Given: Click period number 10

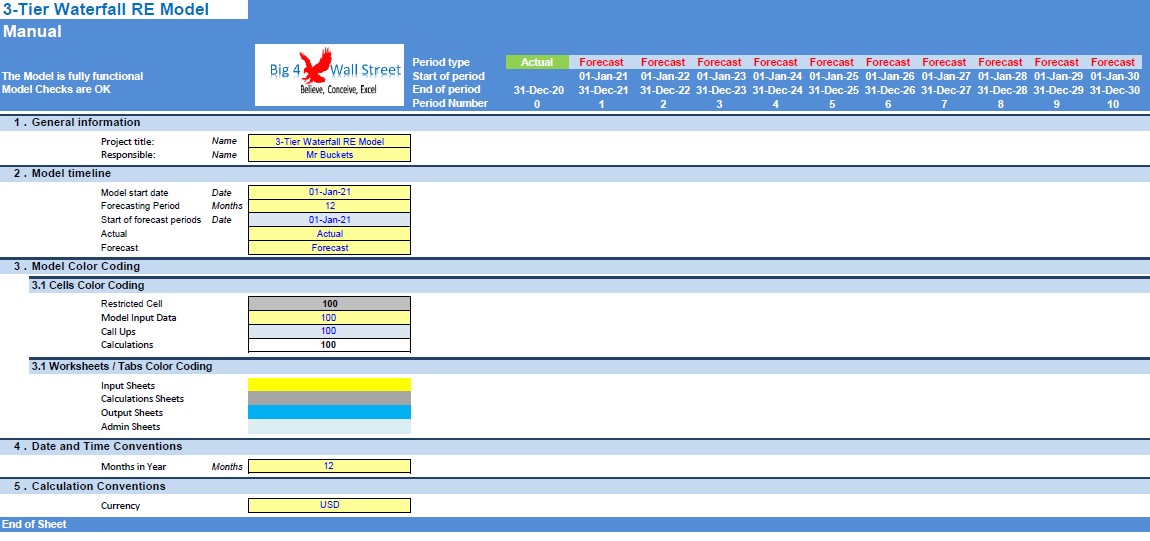Looking at the screenshot, I should [x=1113, y=104].
